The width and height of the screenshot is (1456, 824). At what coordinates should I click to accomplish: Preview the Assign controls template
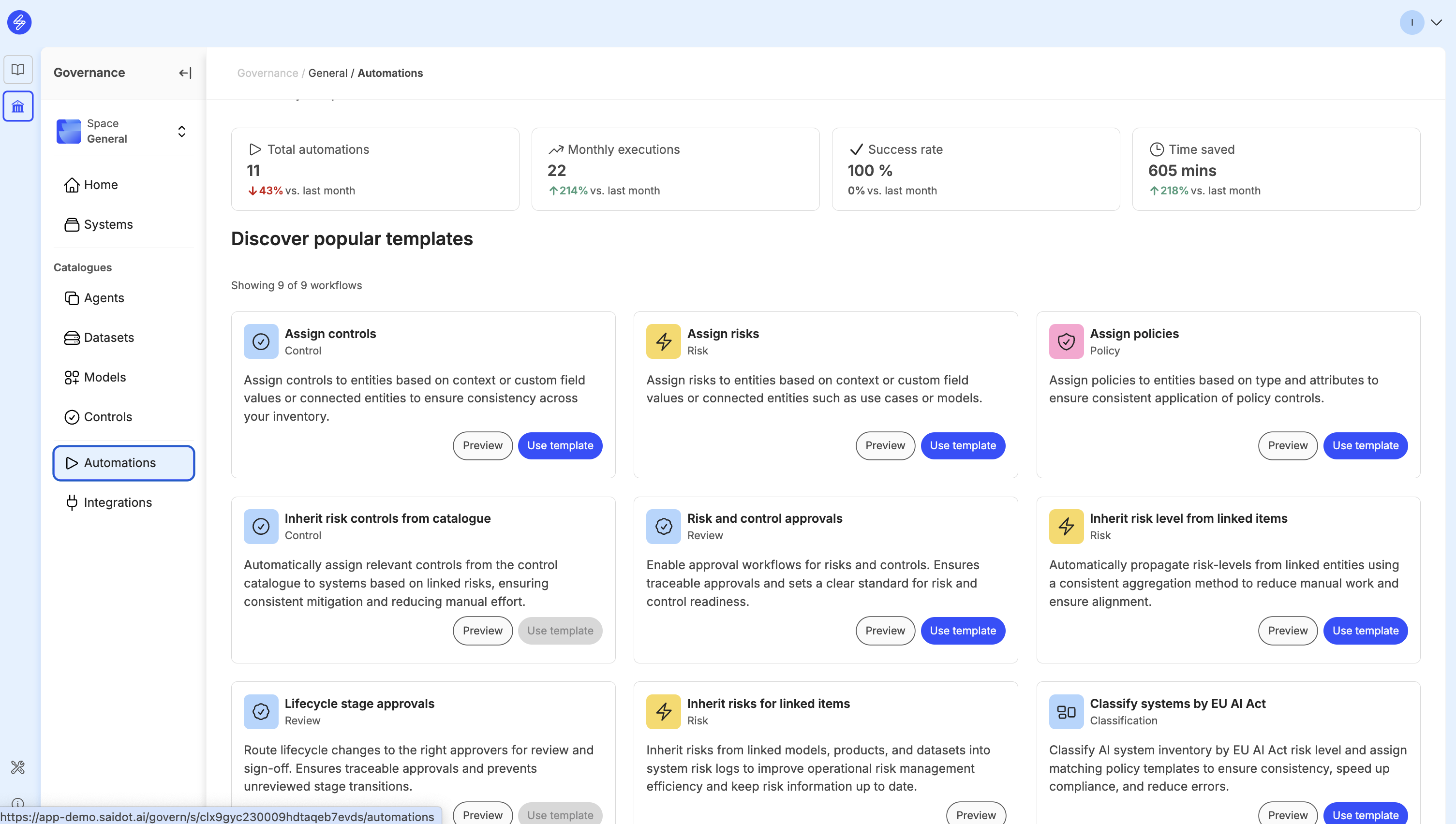(482, 446)
